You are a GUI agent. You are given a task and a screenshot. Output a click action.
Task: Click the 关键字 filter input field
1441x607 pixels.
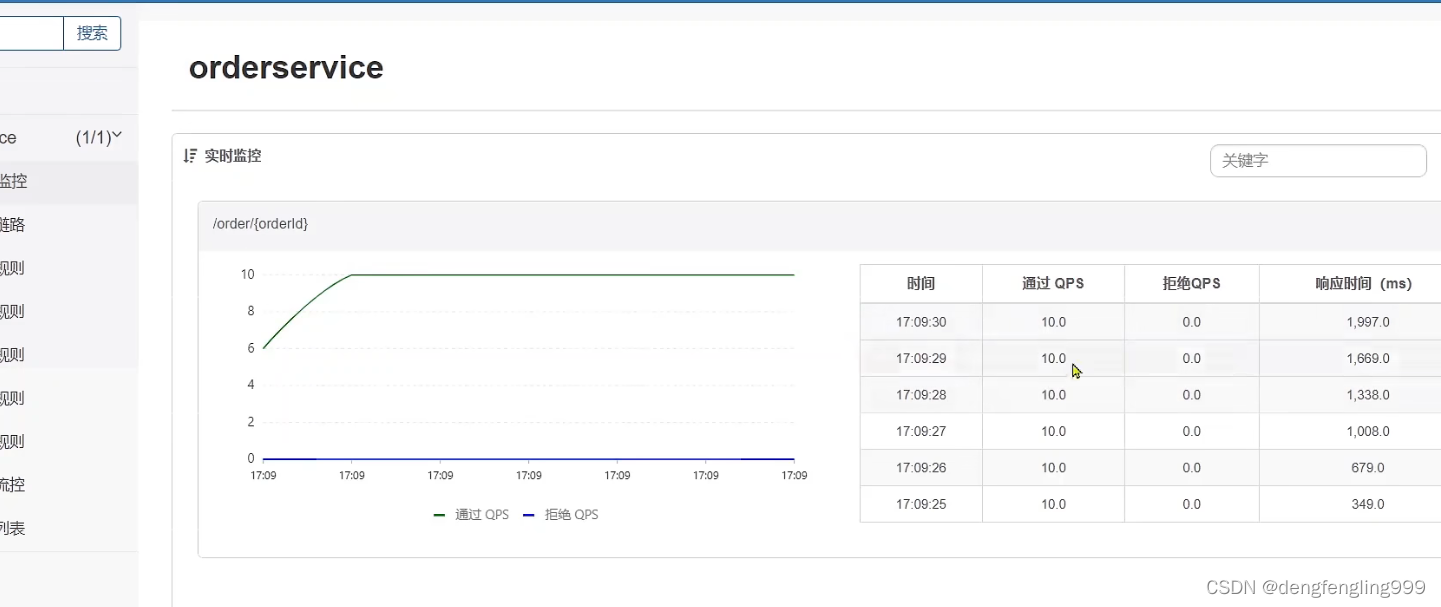pos(1317,160)
